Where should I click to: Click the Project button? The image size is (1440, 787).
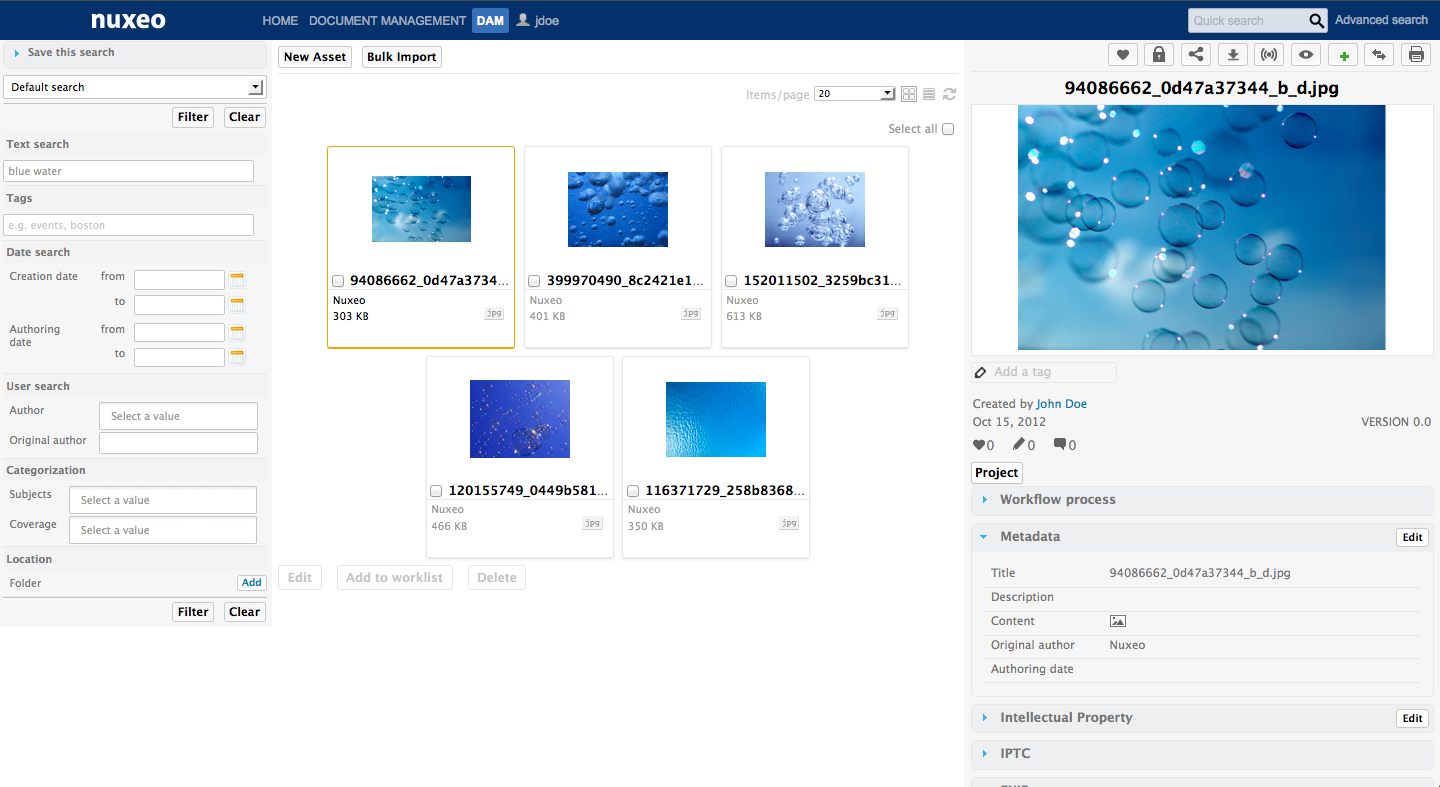tap(997, 473)
